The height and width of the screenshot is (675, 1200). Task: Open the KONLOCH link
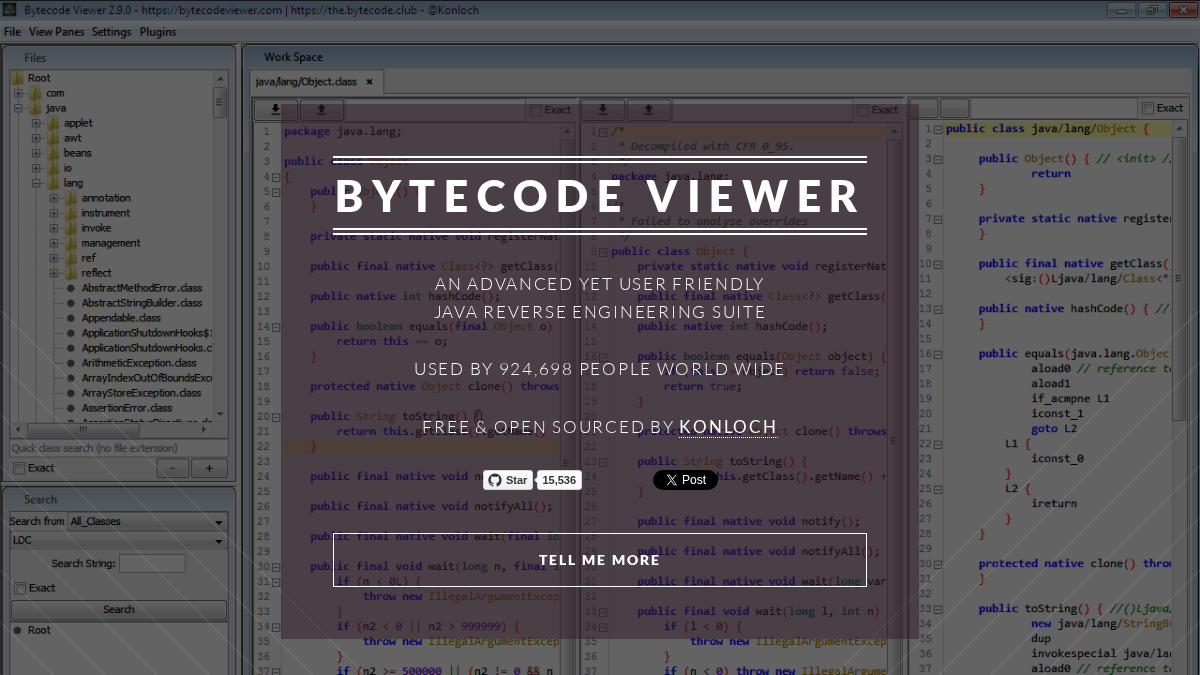pyautogui.click(x=728, y=427)
